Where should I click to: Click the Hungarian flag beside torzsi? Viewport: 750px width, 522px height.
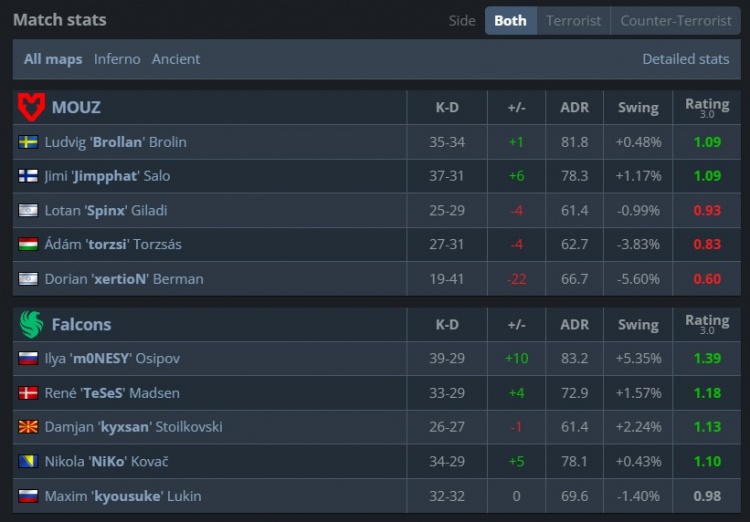pos(28,244)
